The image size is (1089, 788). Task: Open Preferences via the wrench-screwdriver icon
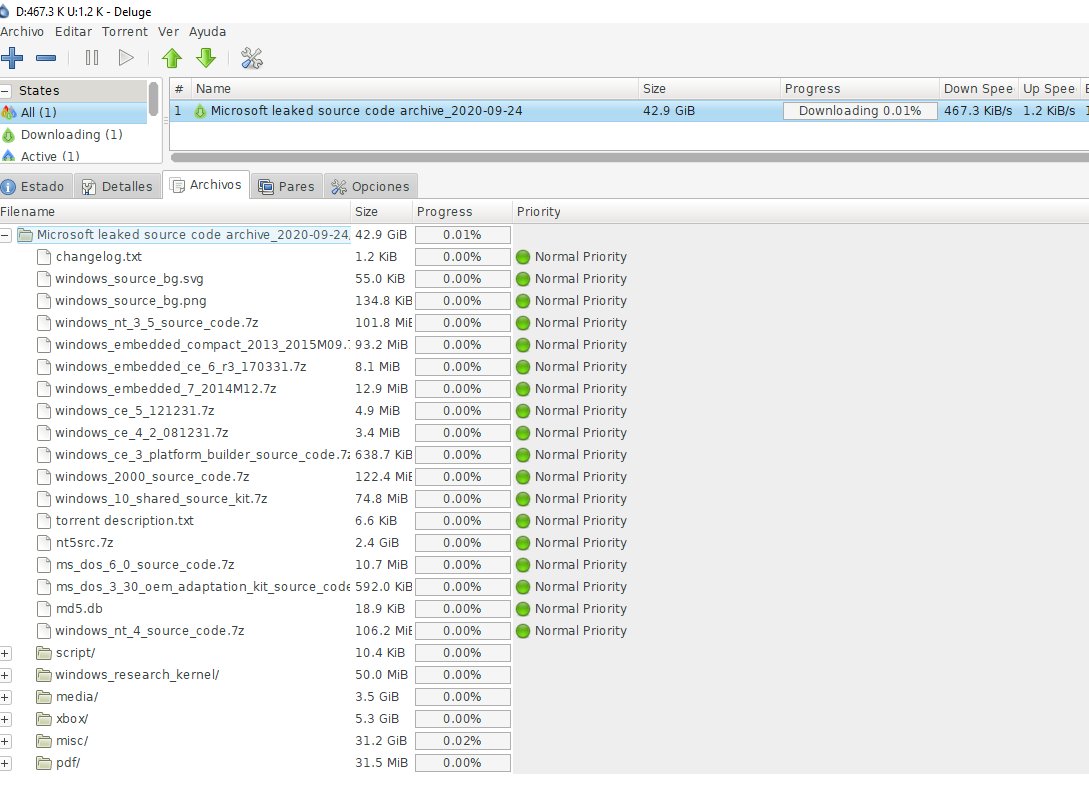pos(251,58)
